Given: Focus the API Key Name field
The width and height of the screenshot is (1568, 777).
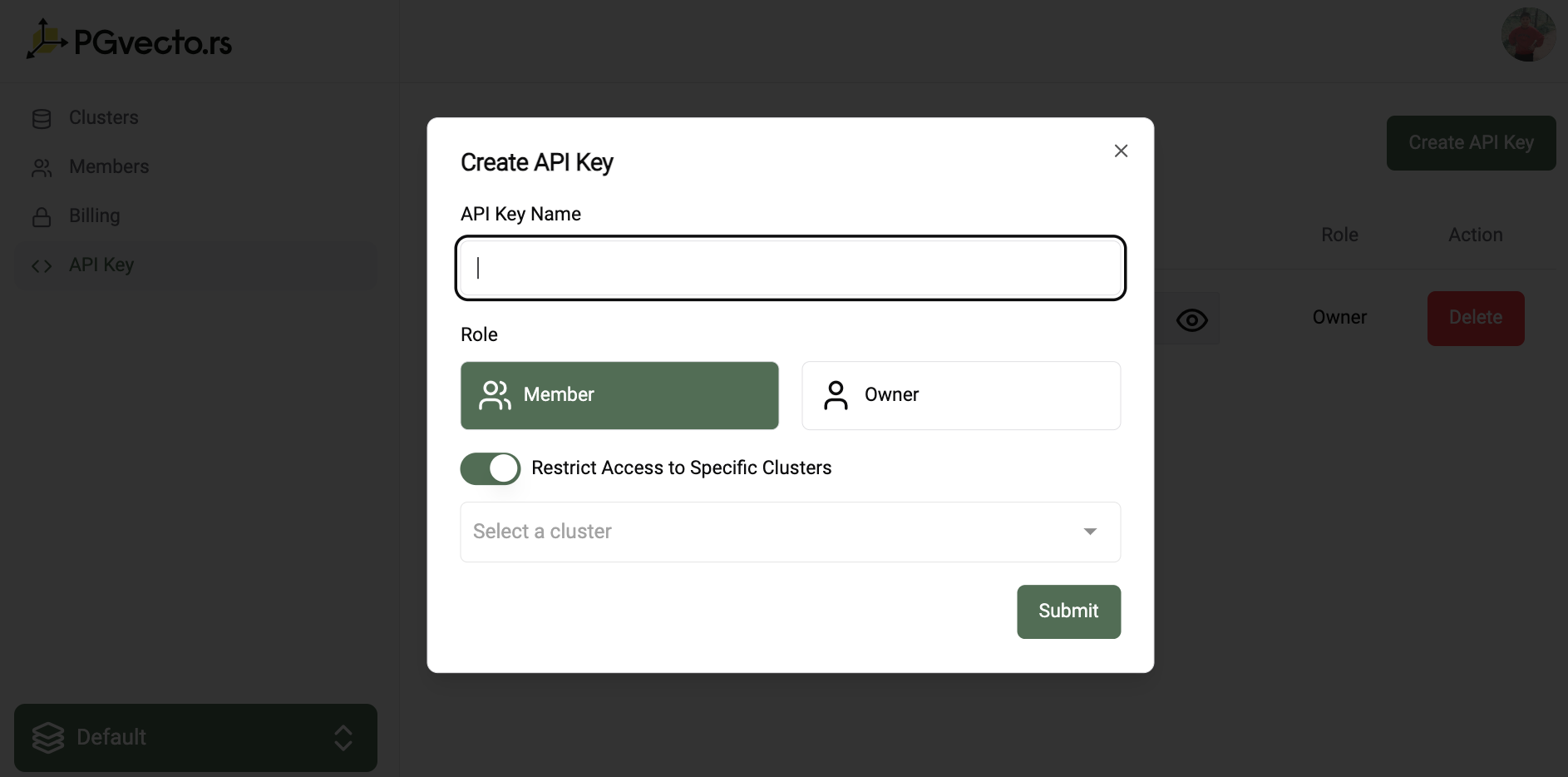Looking at the screenshot, I should point(790,268).
